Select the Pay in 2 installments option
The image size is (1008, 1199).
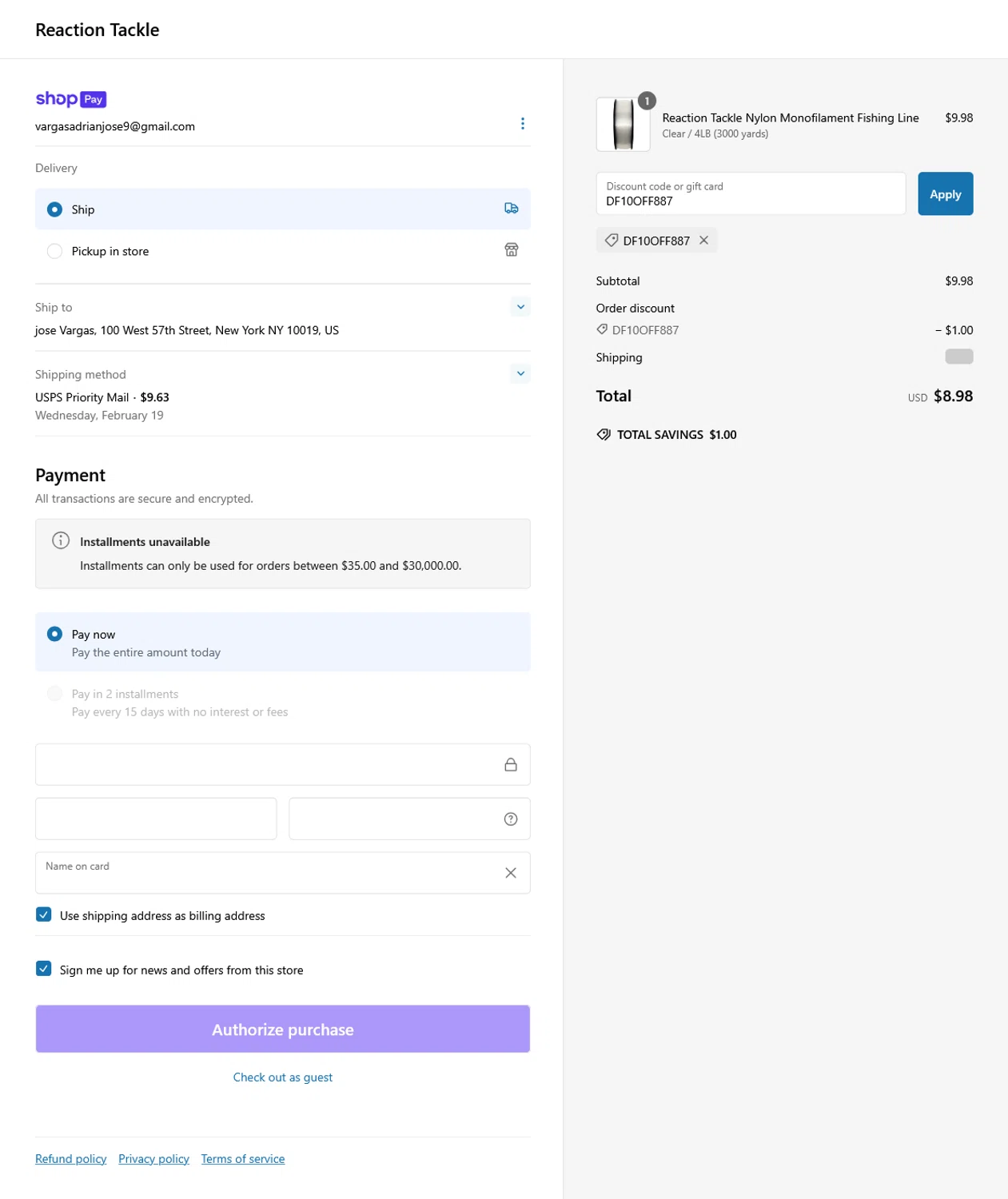click(283, 703)
